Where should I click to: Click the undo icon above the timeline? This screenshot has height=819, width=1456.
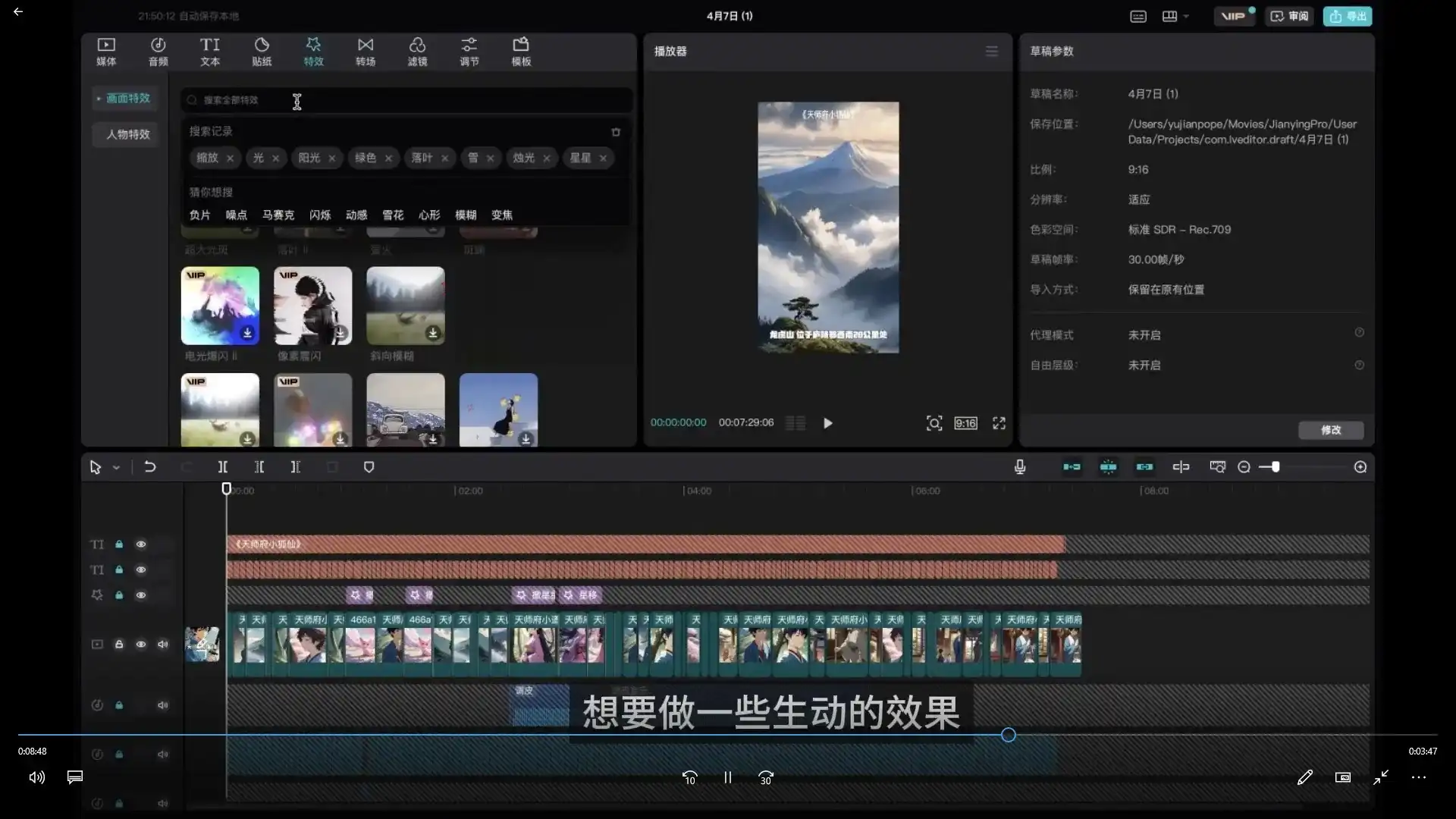(x=149, y=467)
